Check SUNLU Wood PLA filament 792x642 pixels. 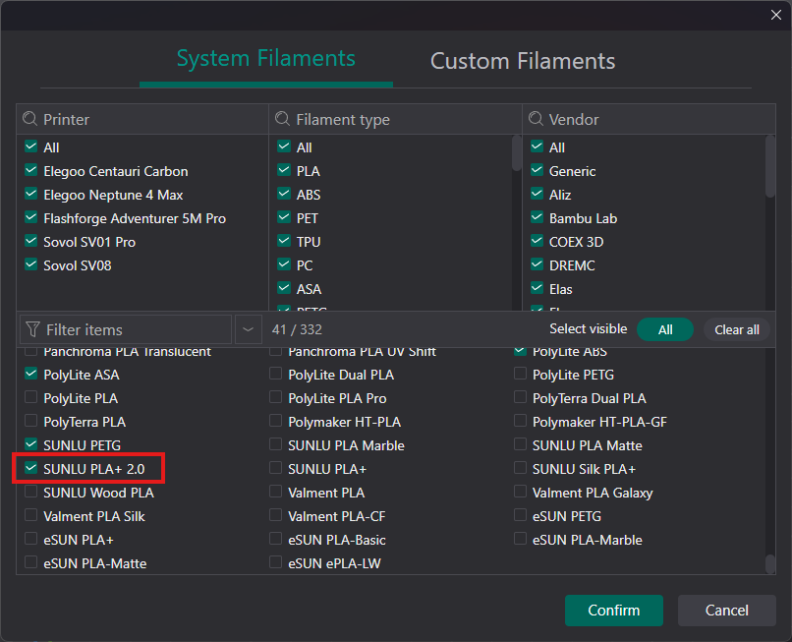tap(31, 492)
